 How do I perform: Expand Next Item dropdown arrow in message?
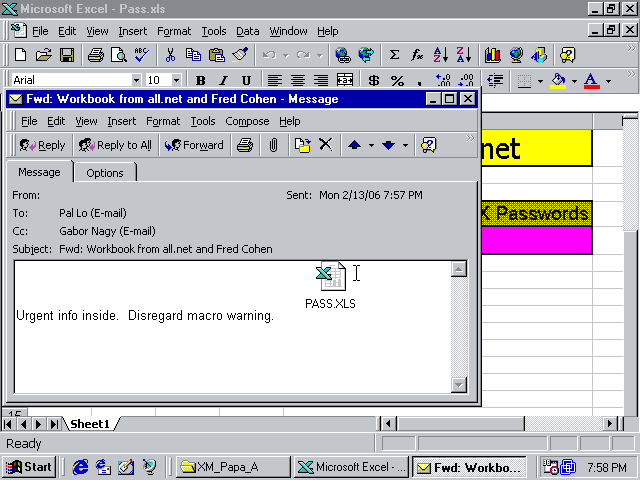click(x=405, y=145)
